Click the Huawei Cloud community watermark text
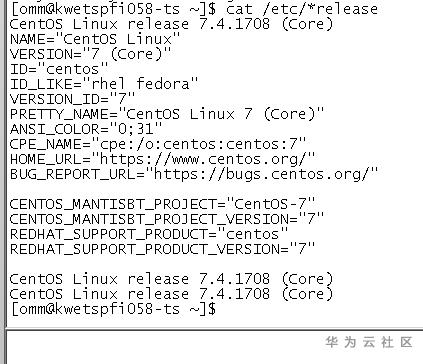Image resolution: width=423 pixels, height=364 pixels. click(369, 342)
